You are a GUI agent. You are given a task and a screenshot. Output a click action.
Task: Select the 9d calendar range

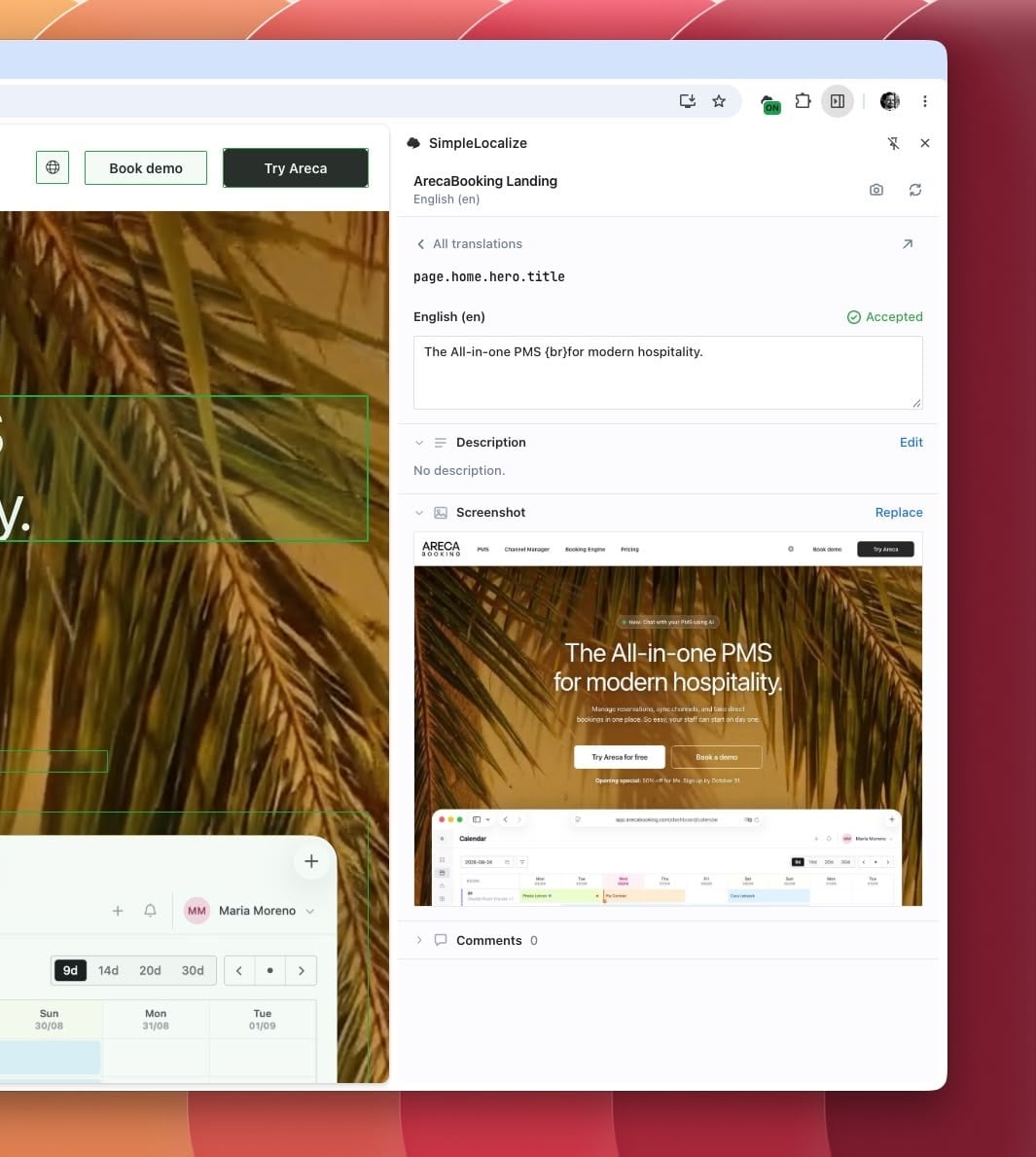pyautogui.click(x=70, y=970)
